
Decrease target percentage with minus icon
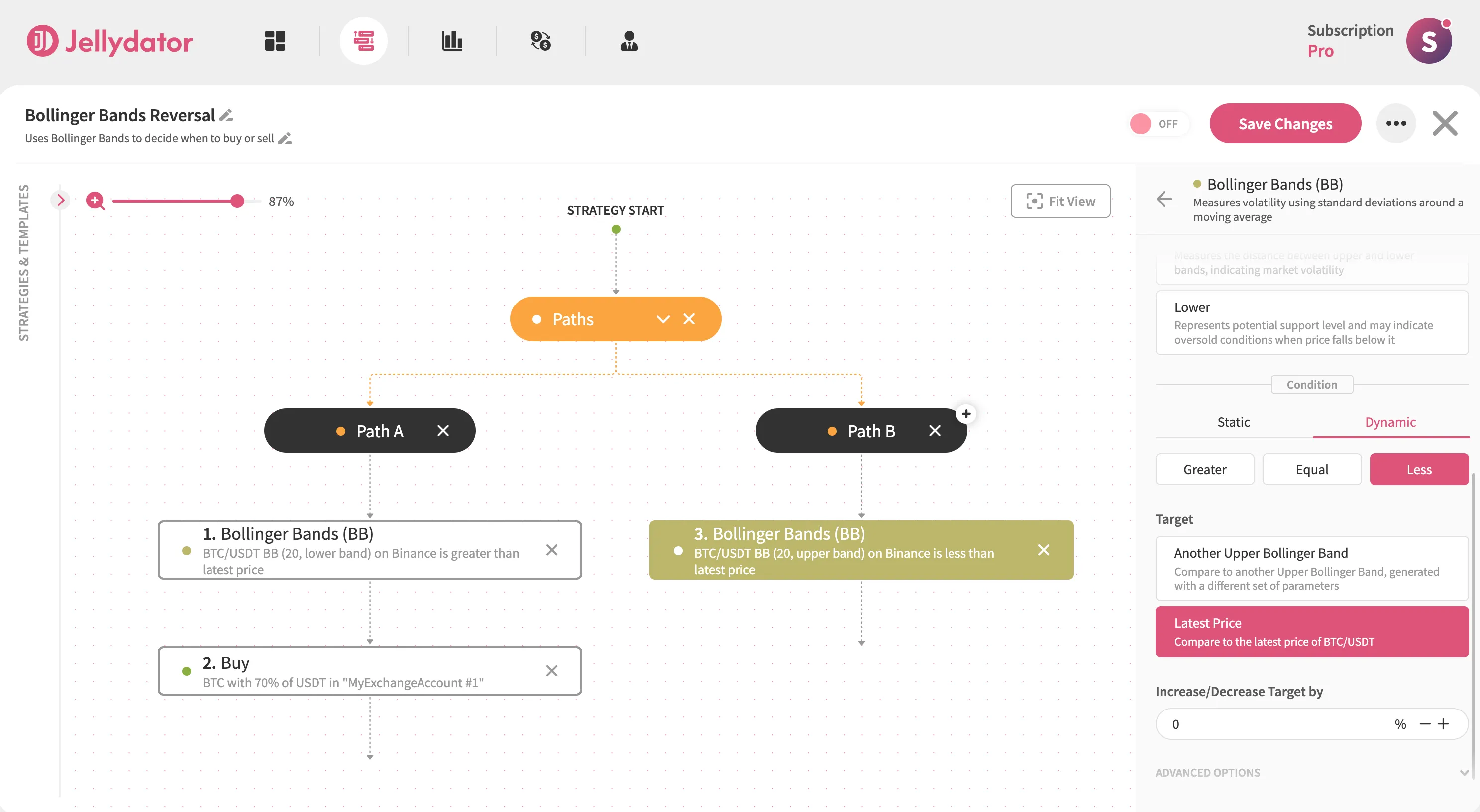[1425, 724]
